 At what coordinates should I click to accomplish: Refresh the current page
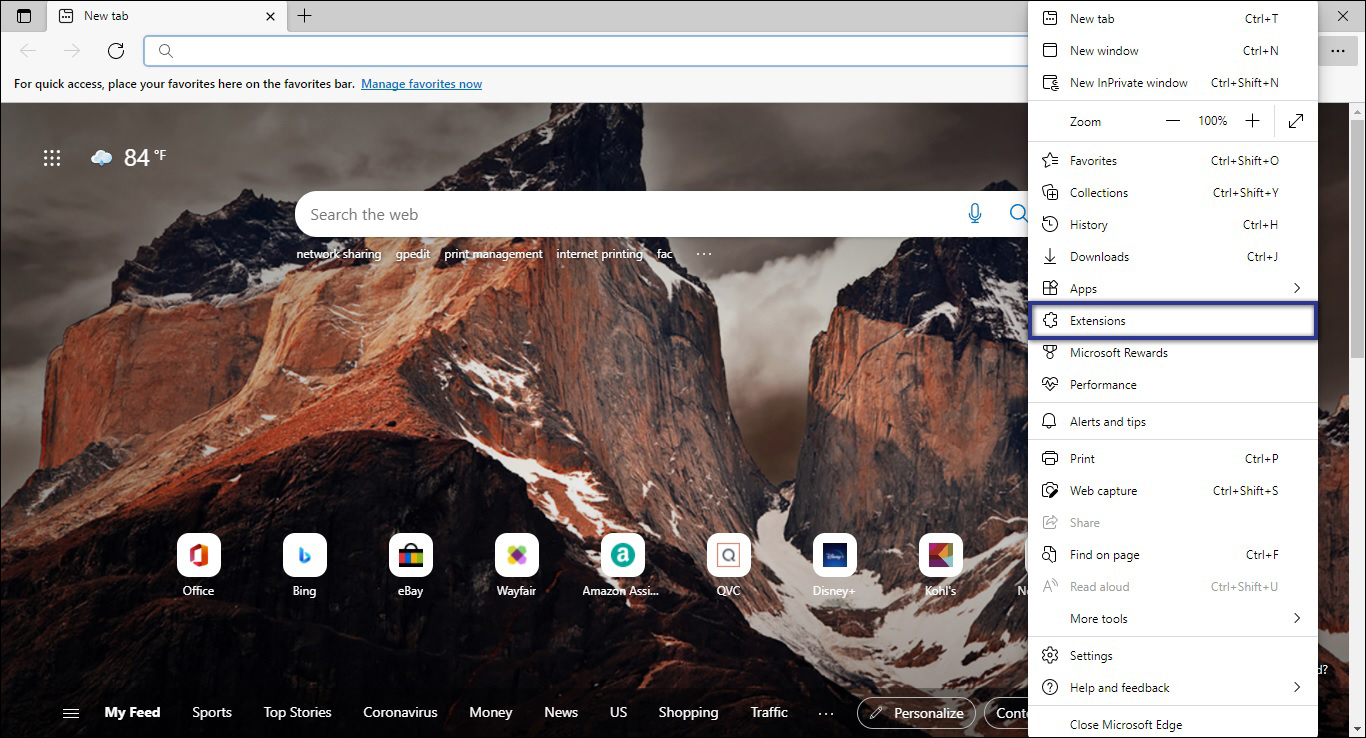[115, 51]
